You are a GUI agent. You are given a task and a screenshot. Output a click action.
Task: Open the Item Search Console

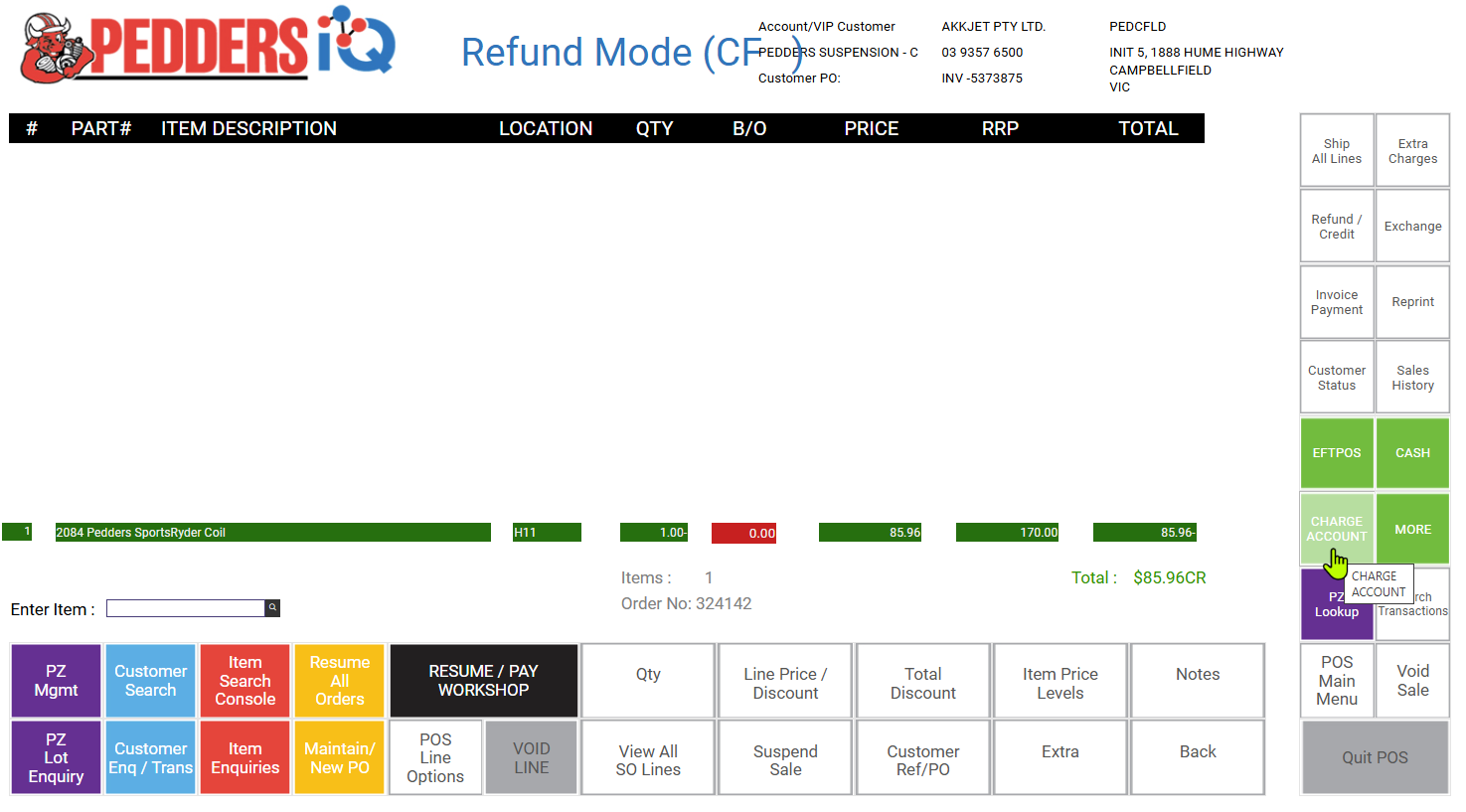pos(244,681)
